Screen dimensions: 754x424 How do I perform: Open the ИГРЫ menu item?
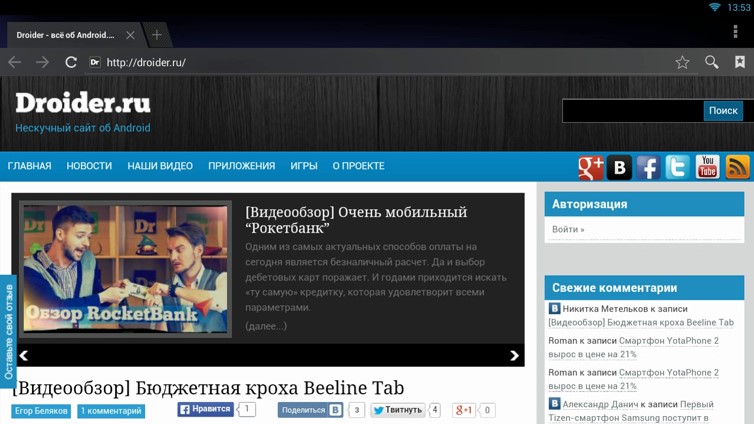pos(304,166)
